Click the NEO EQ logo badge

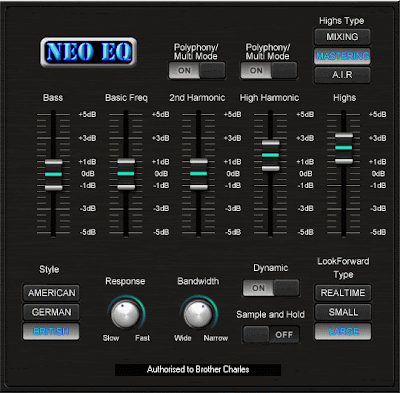(x=89, y=52)
